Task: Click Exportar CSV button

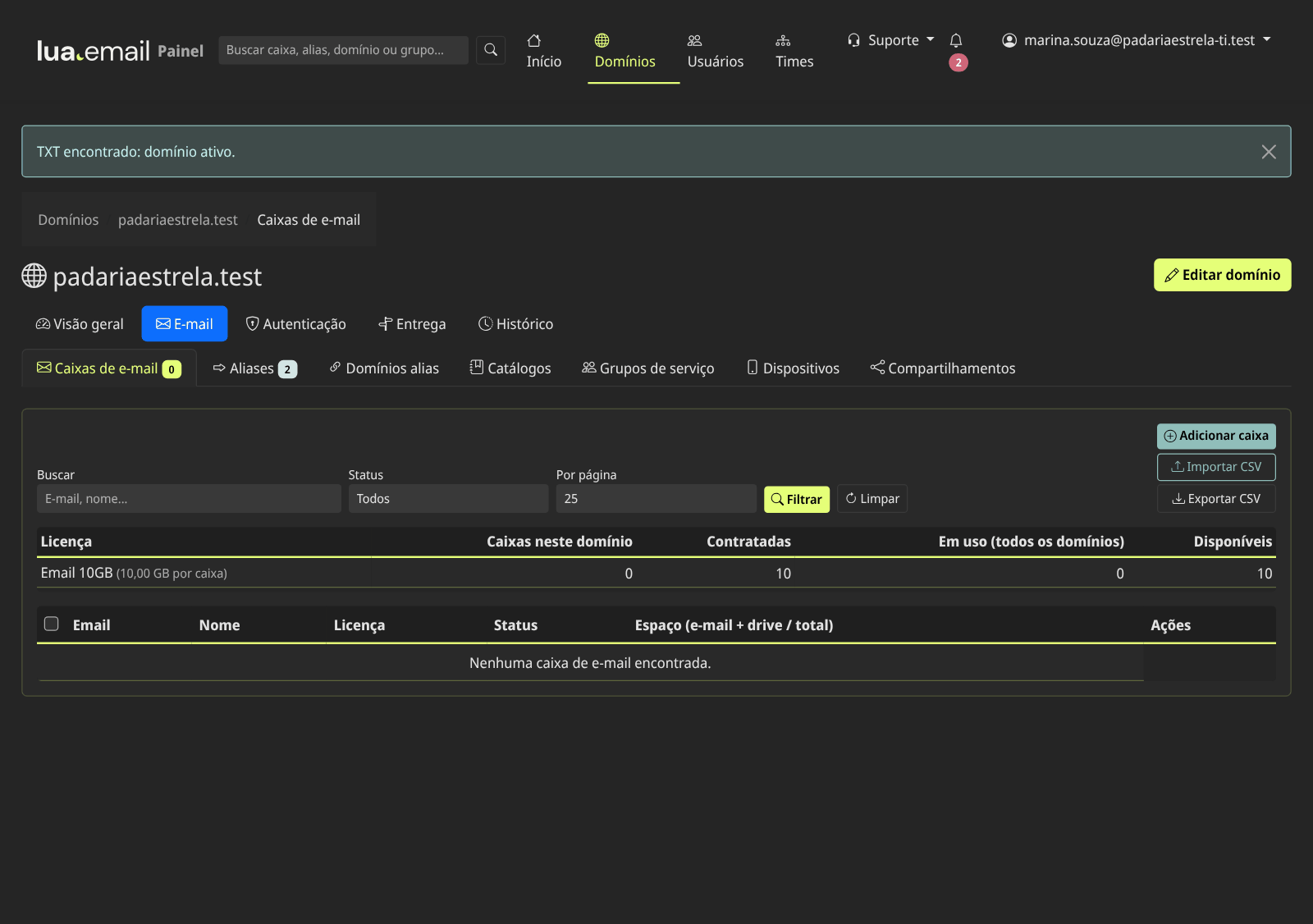Action: 1216,499
